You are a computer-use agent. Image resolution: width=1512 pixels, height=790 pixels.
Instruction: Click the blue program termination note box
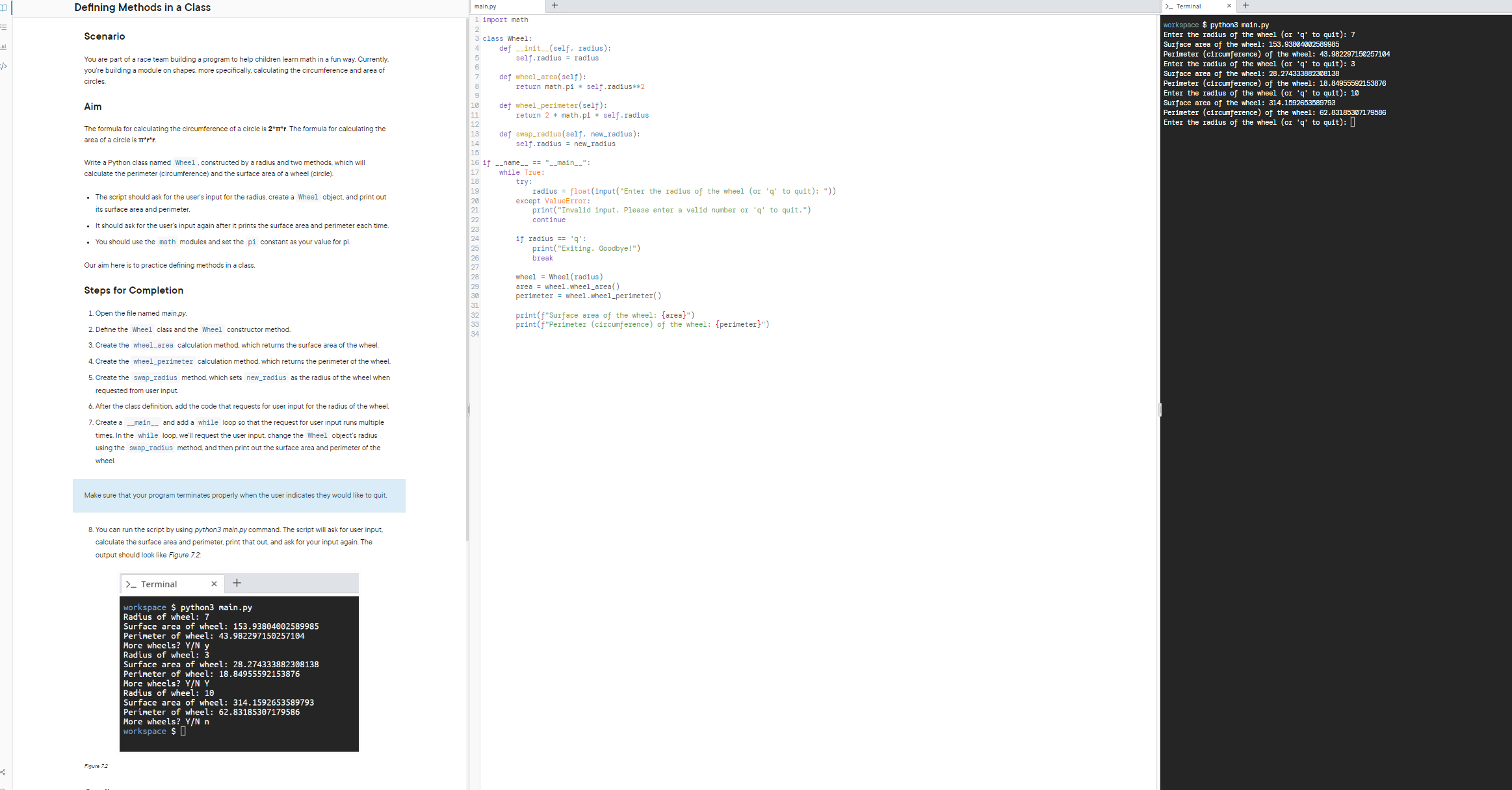[239, 495]
